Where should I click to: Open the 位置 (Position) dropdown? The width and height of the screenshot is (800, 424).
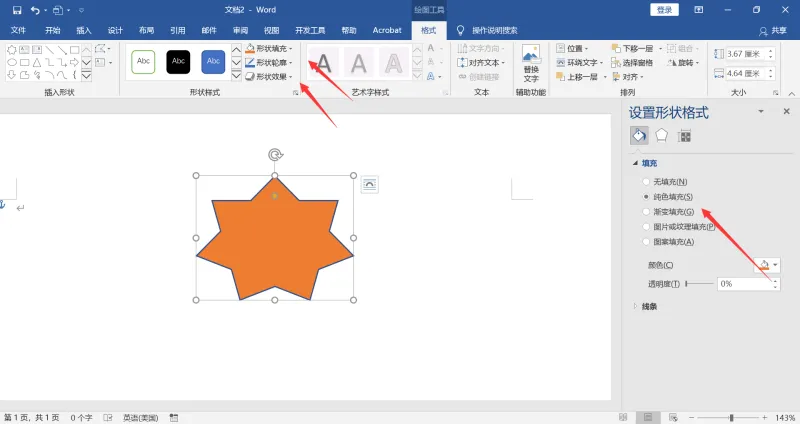pos(572,48)
